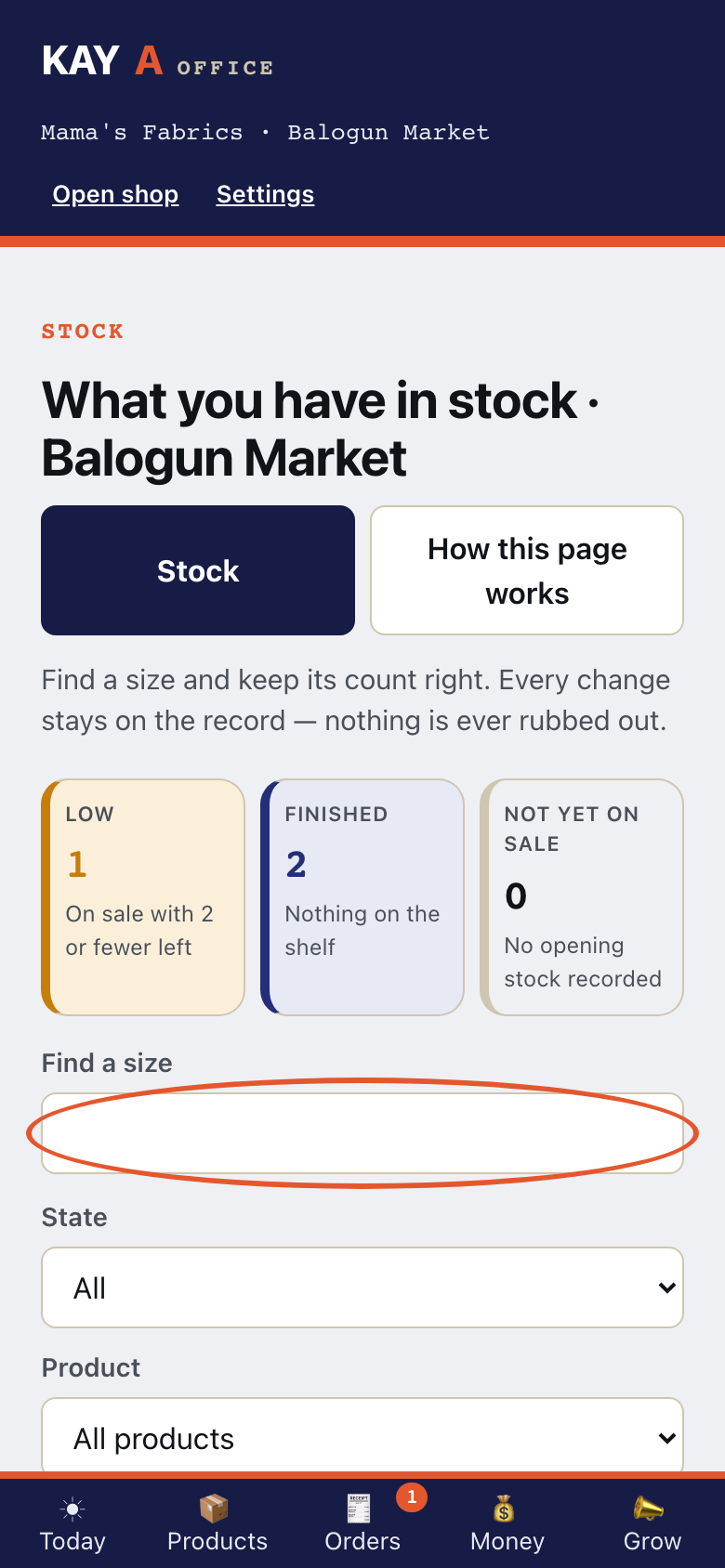Image resolution: width=725 pixels, height=1568 pixels.
Task: Select the Low stock summary card
Action: 143,897
